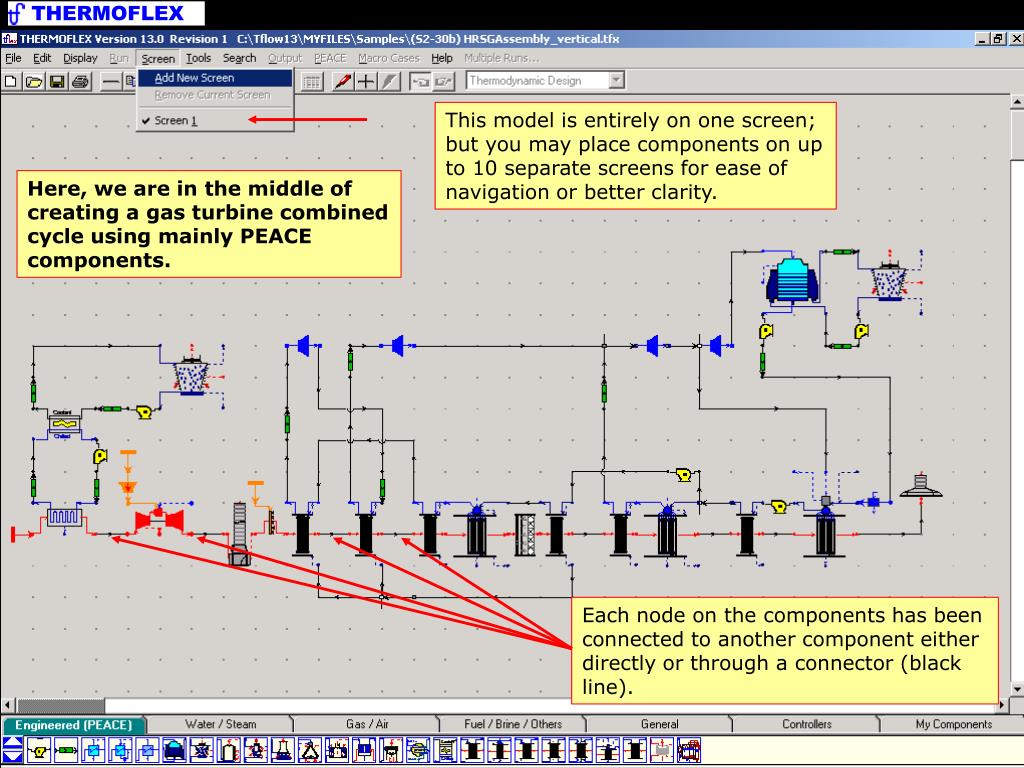Pick the yellow pump palette icon
Image resolution: width=1024 pixels, height=768 pixels.
point(39,750)
